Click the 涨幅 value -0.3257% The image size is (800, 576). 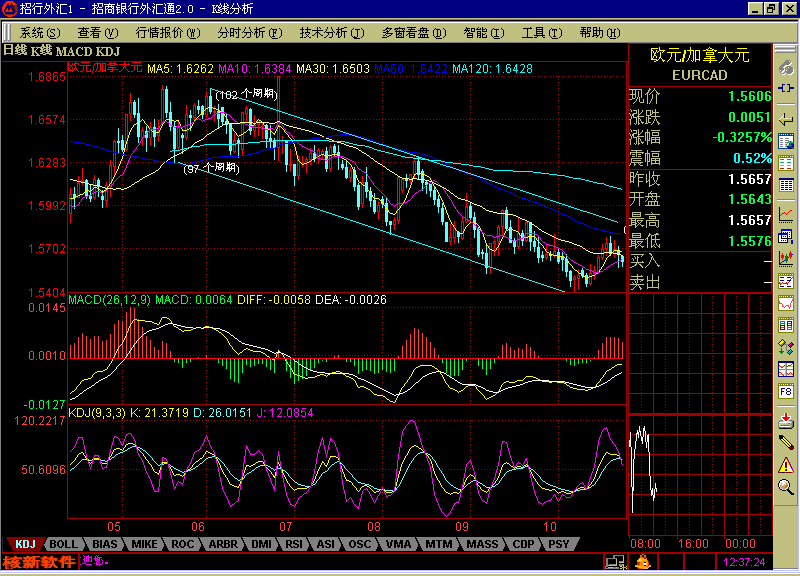point(742,138)
